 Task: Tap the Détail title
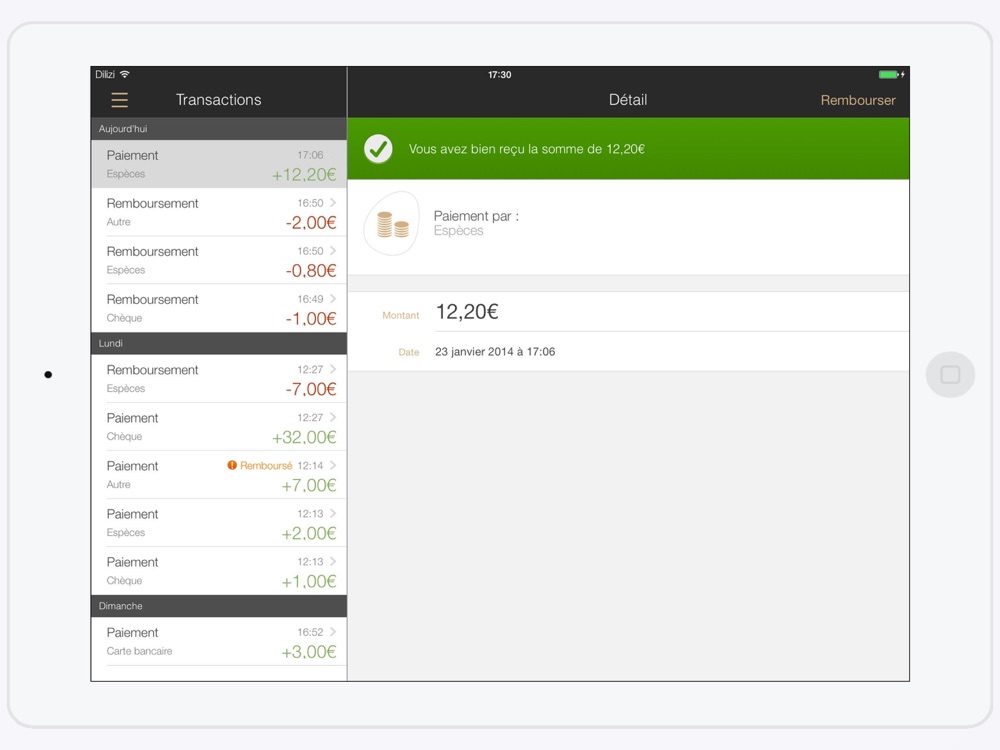point(628,99)
